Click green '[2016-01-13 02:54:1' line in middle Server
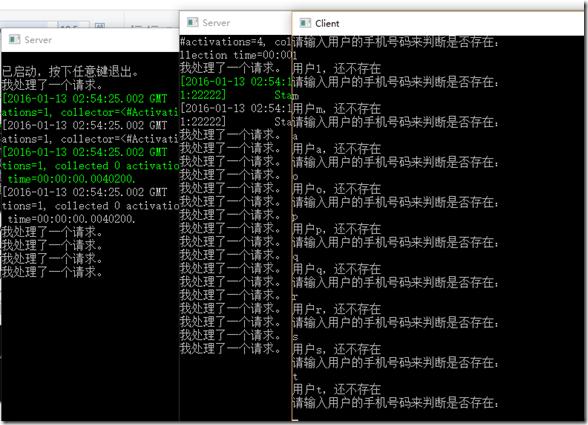This screenshot has width=588, height=425. [236, 82]
